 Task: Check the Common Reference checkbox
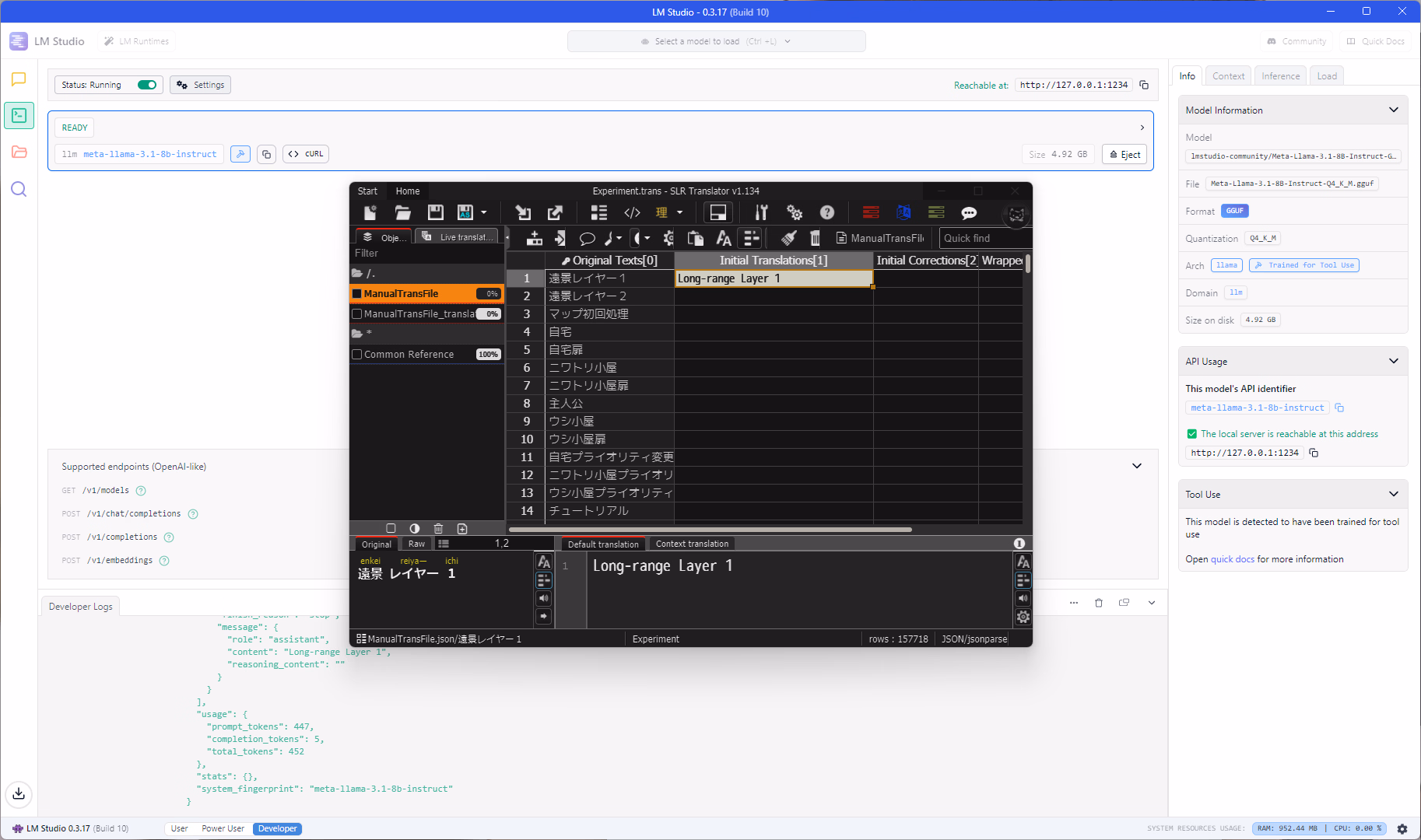click(357, 354)
